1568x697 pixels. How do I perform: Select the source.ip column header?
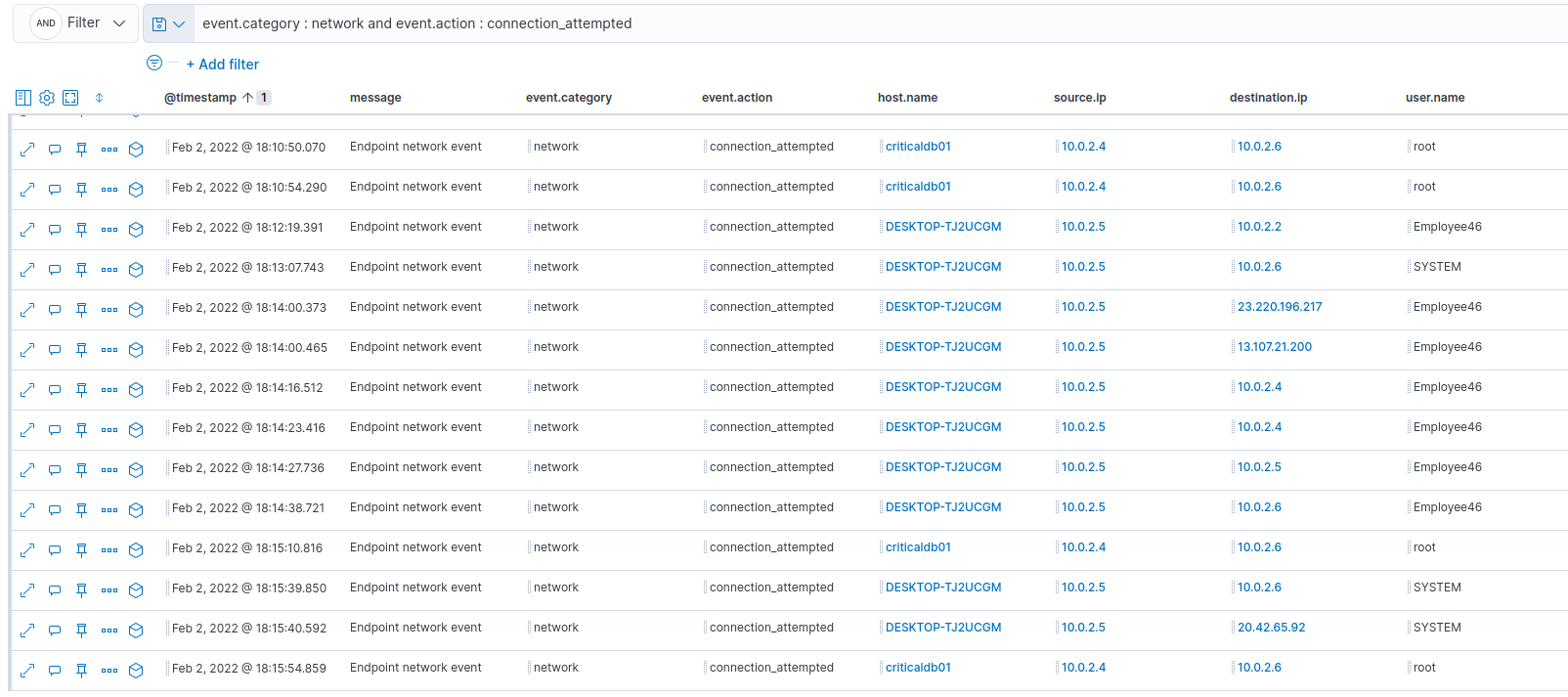click(x=1080, y=98)
